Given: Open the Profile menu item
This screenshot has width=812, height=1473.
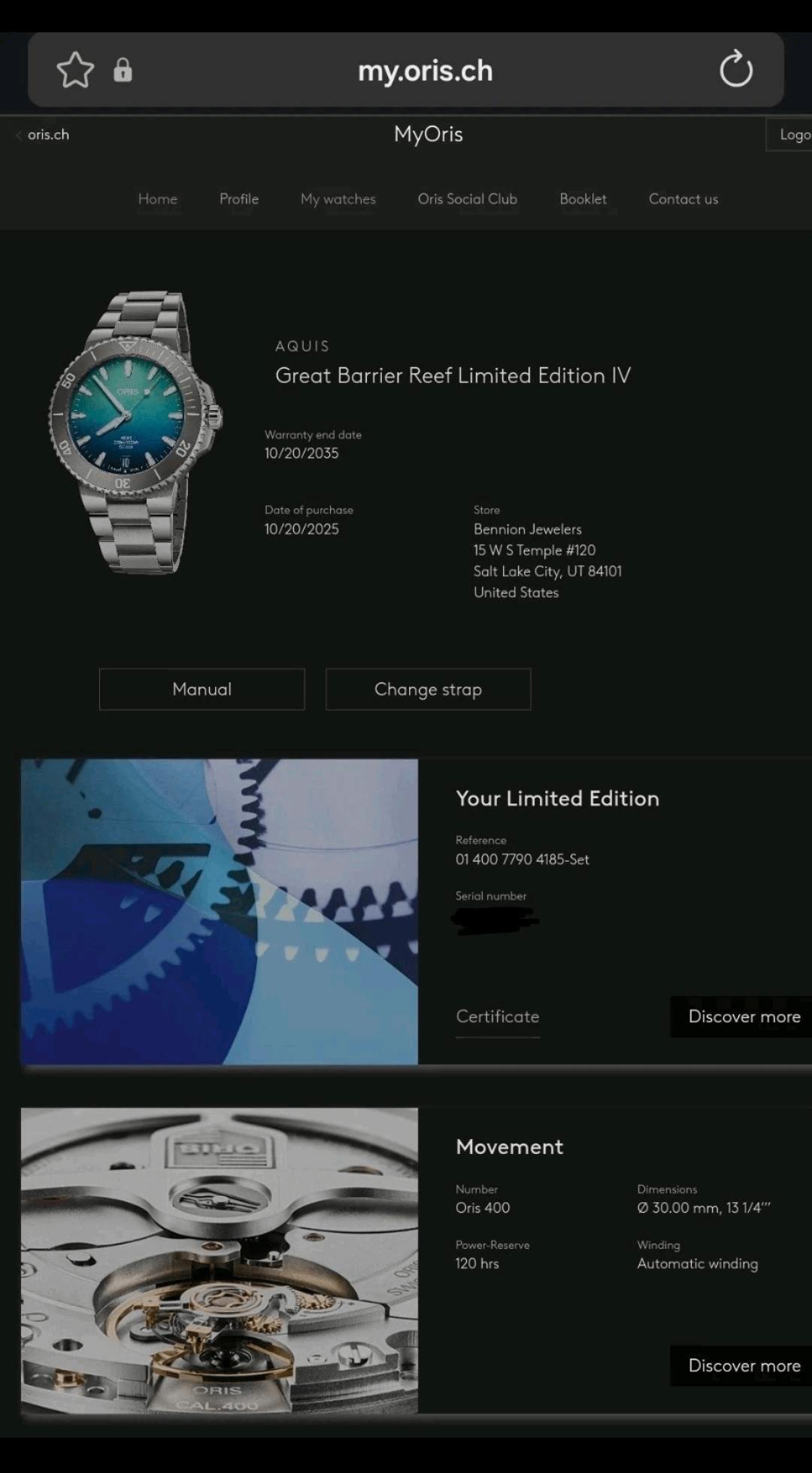Looking at the screenshot, I should (239, 199).
